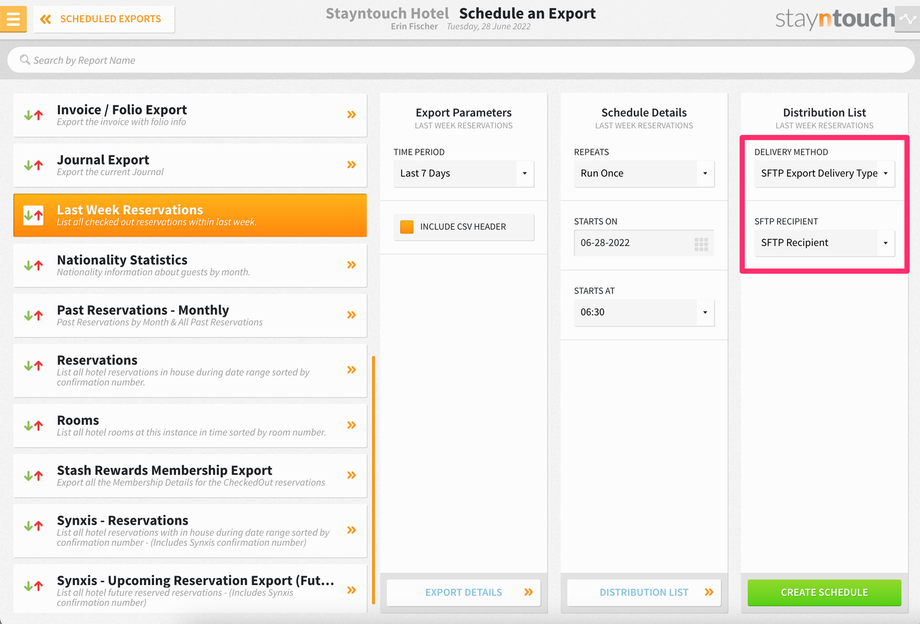
Task: Select the Journal Export report
Action: [x=190, y=165]
